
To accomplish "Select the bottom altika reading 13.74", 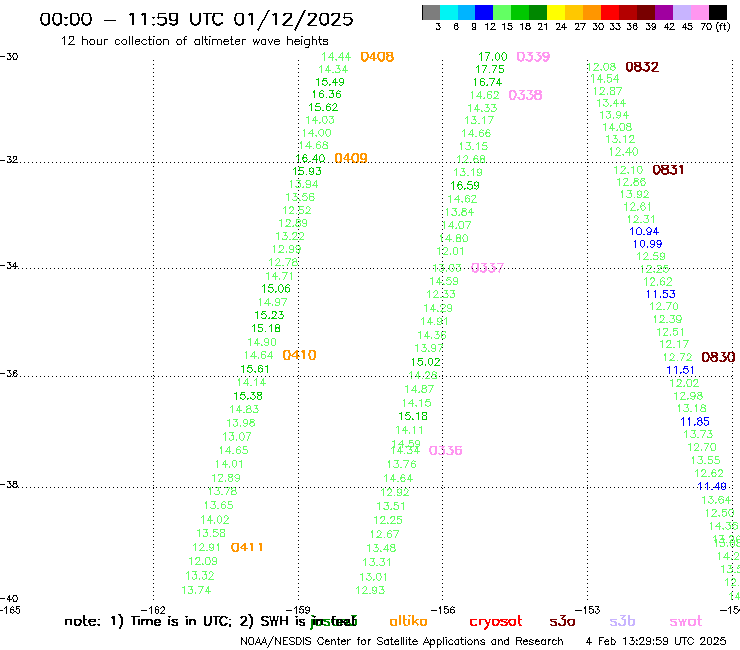I will (196, 590).
